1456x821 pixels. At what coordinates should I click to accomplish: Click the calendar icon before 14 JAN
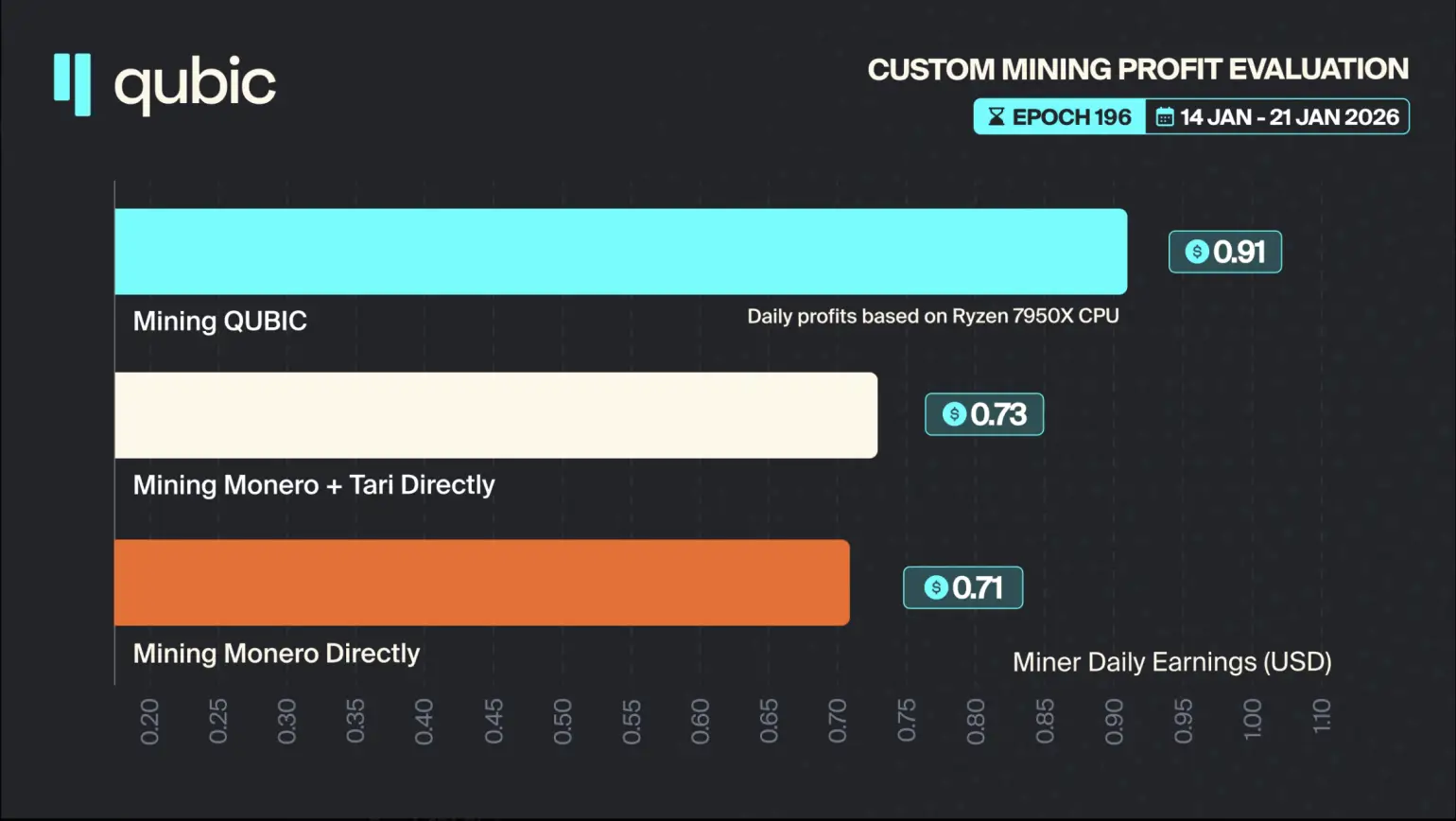tap(1165, 117)
